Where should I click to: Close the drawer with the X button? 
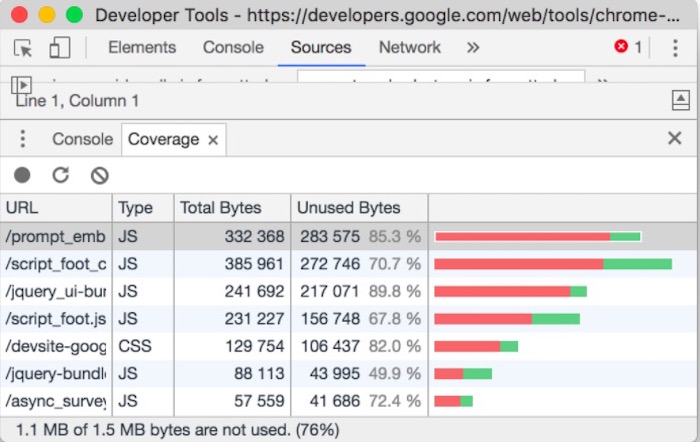(x=675, y=138)
